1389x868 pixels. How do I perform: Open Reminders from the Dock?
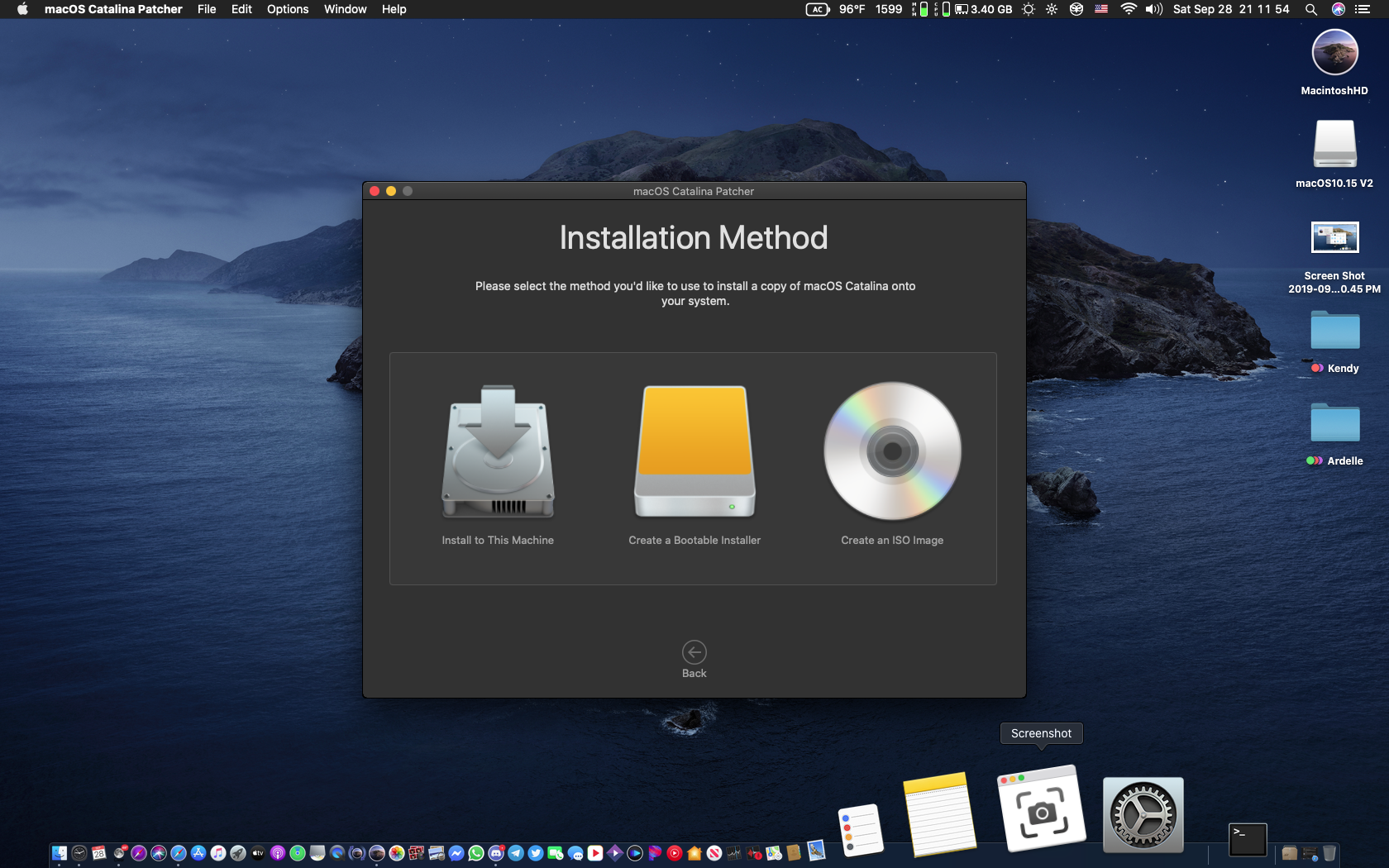[861, 829]
